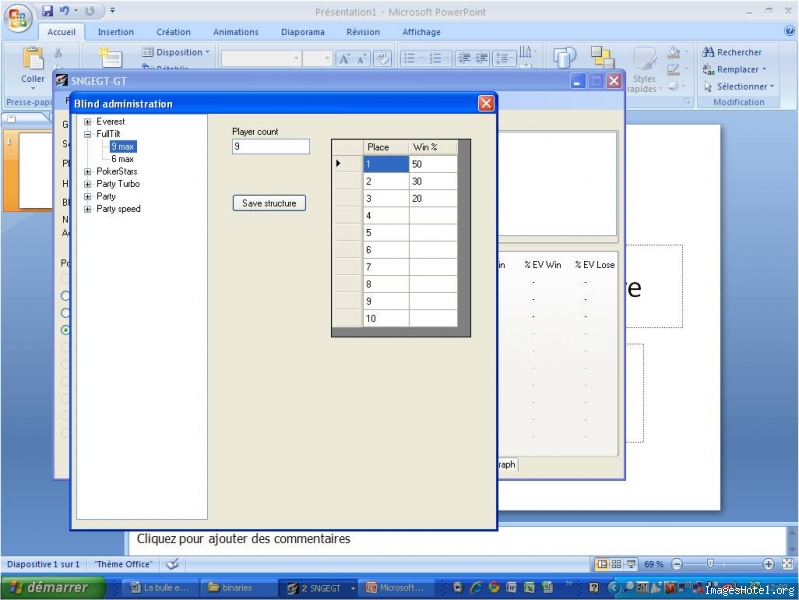Open the Affichage ribbon tab
799x600 pixels.
421,32
